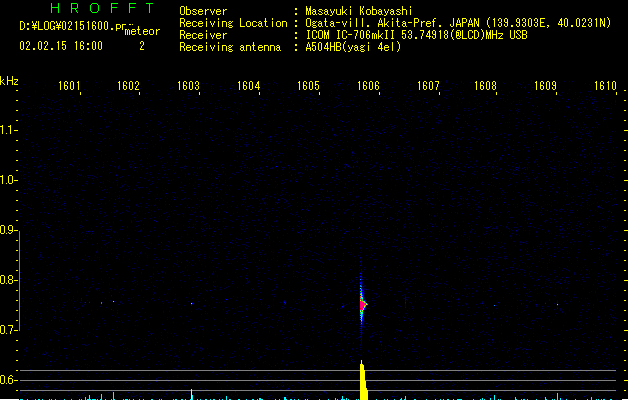Select observer name Masayuki Kobayashi

[359, 11]
